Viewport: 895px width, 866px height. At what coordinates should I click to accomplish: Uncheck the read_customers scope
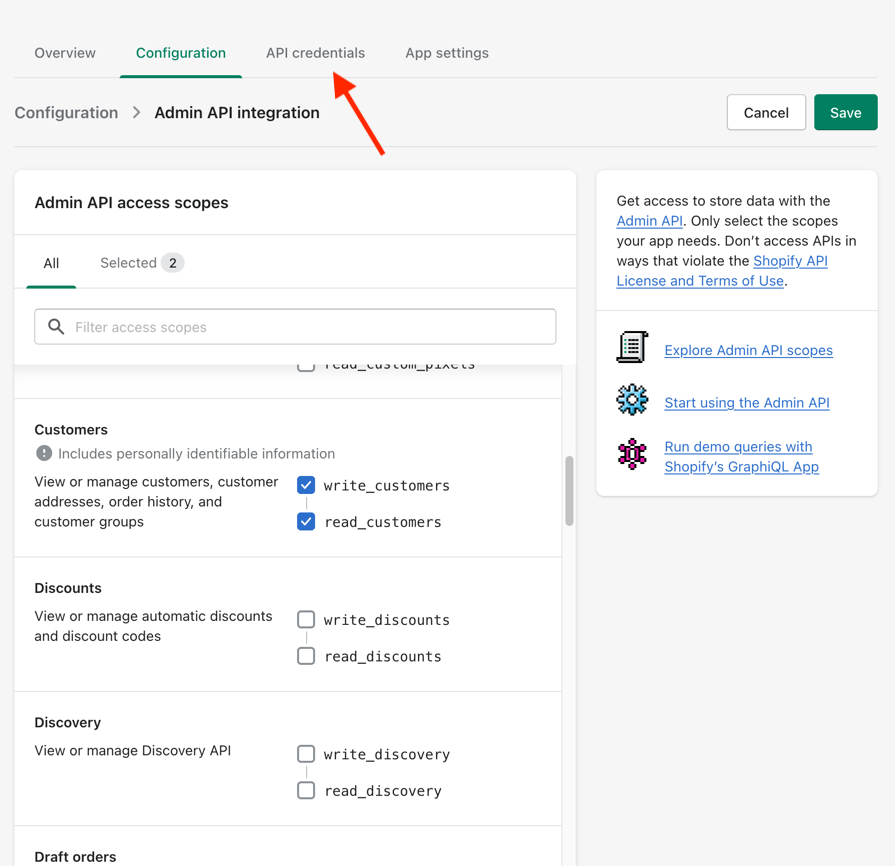[306, 522]
